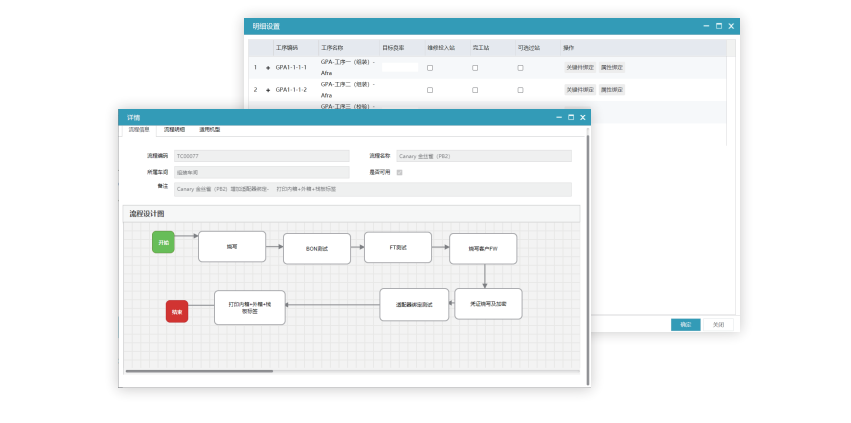Click the red 结束 end node
This screenshot has width=851, height=423.
(177, 312)
